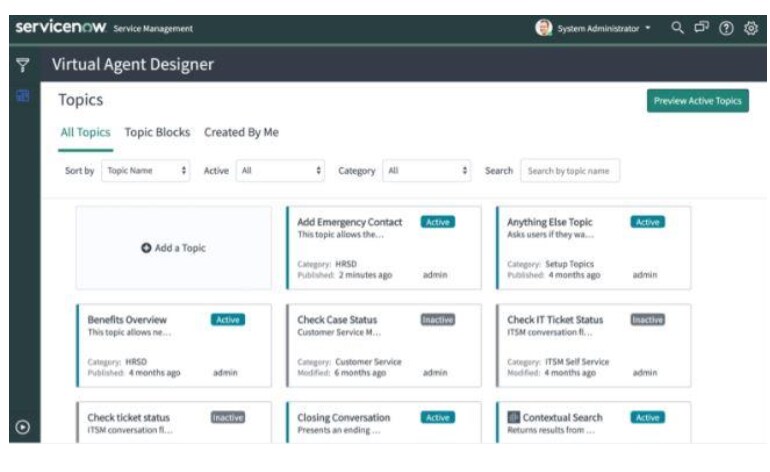Screen dimensions: 770x472
Task: Open the Anything Else Topic card
Action: [593, 248]
